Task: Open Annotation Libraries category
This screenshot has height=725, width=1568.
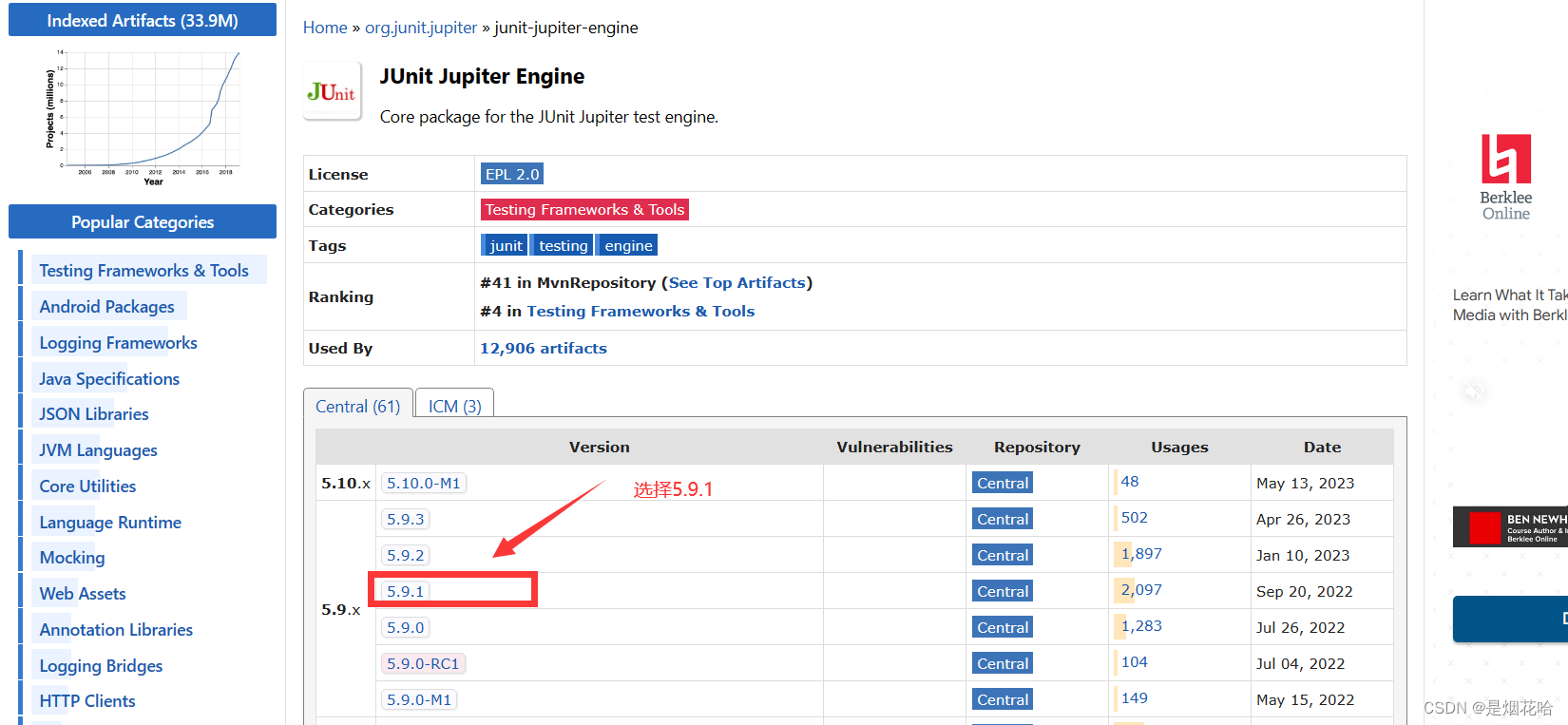Action: click(x=116, y=630)
